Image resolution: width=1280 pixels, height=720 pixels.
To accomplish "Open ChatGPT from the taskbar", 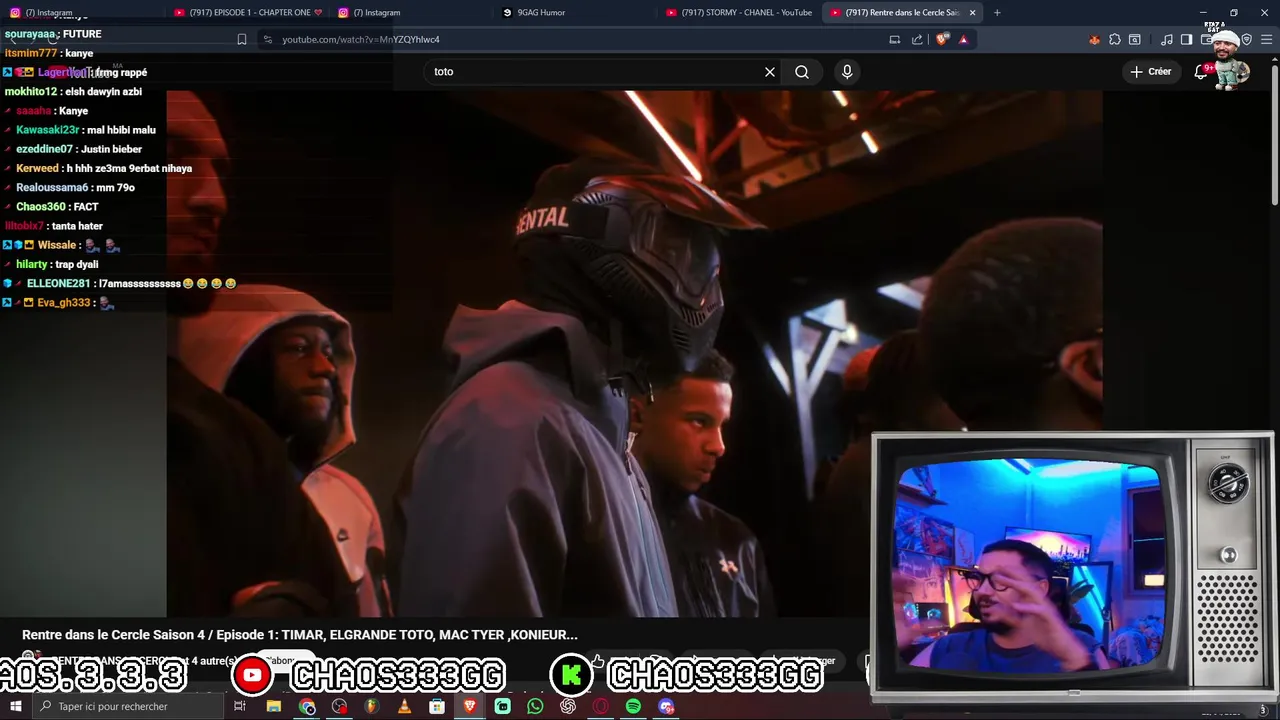I will click(568, 707).
